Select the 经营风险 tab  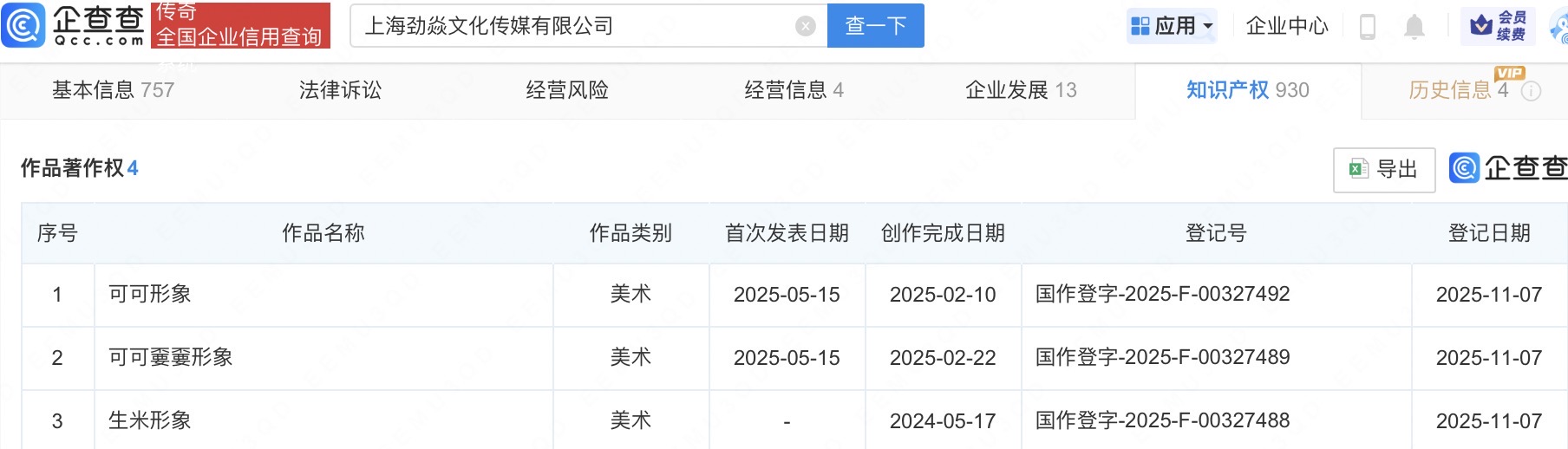tap(567, 90)
